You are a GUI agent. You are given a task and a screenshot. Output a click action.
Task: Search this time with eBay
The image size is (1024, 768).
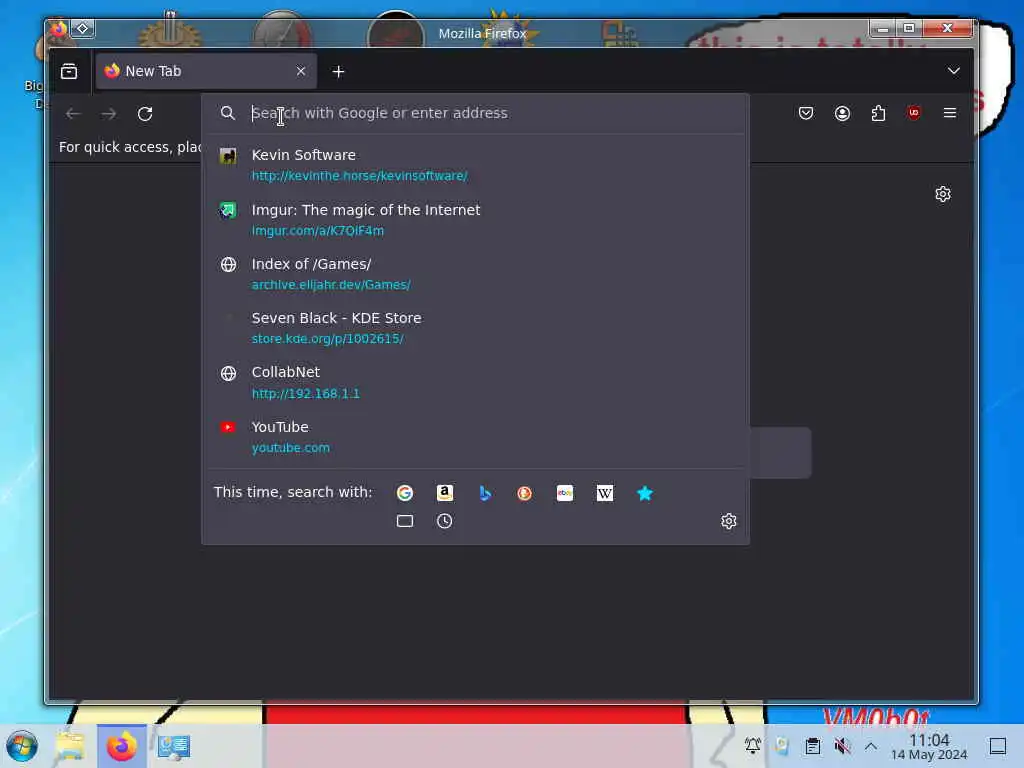point(565,493)
